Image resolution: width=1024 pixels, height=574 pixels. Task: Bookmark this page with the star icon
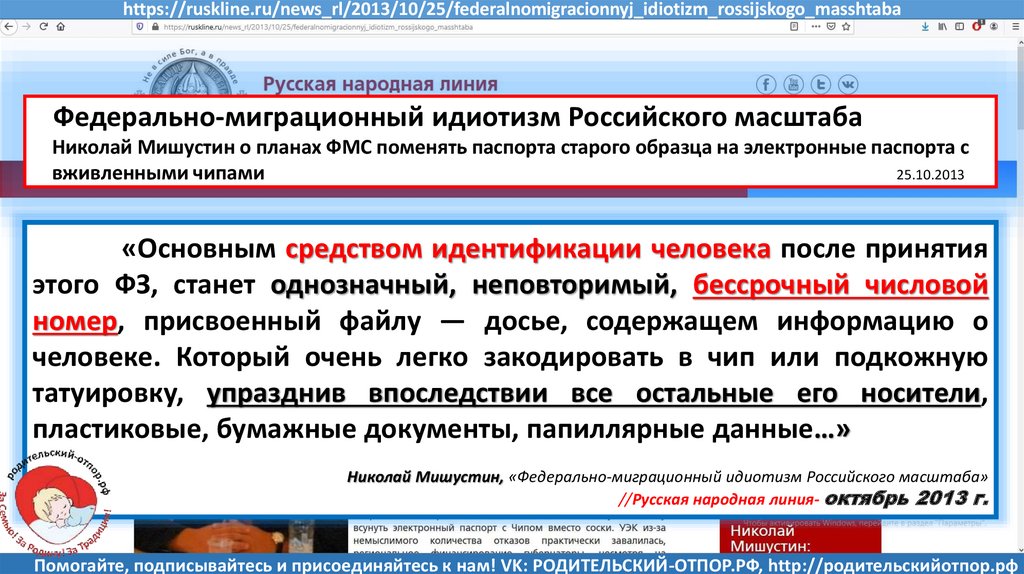846,27
